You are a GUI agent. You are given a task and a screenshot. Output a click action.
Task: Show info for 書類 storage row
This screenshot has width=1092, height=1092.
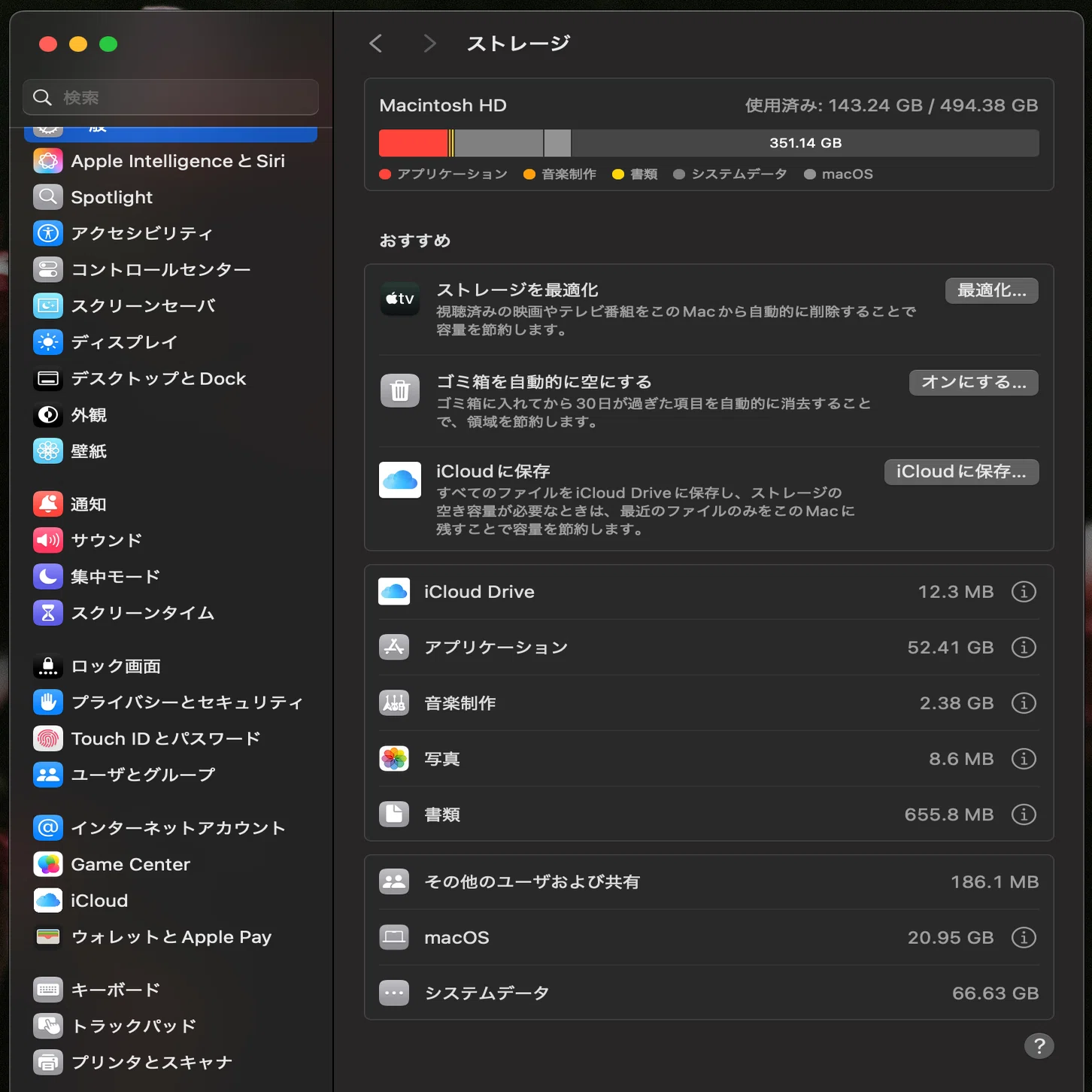tap(1024, 814)
